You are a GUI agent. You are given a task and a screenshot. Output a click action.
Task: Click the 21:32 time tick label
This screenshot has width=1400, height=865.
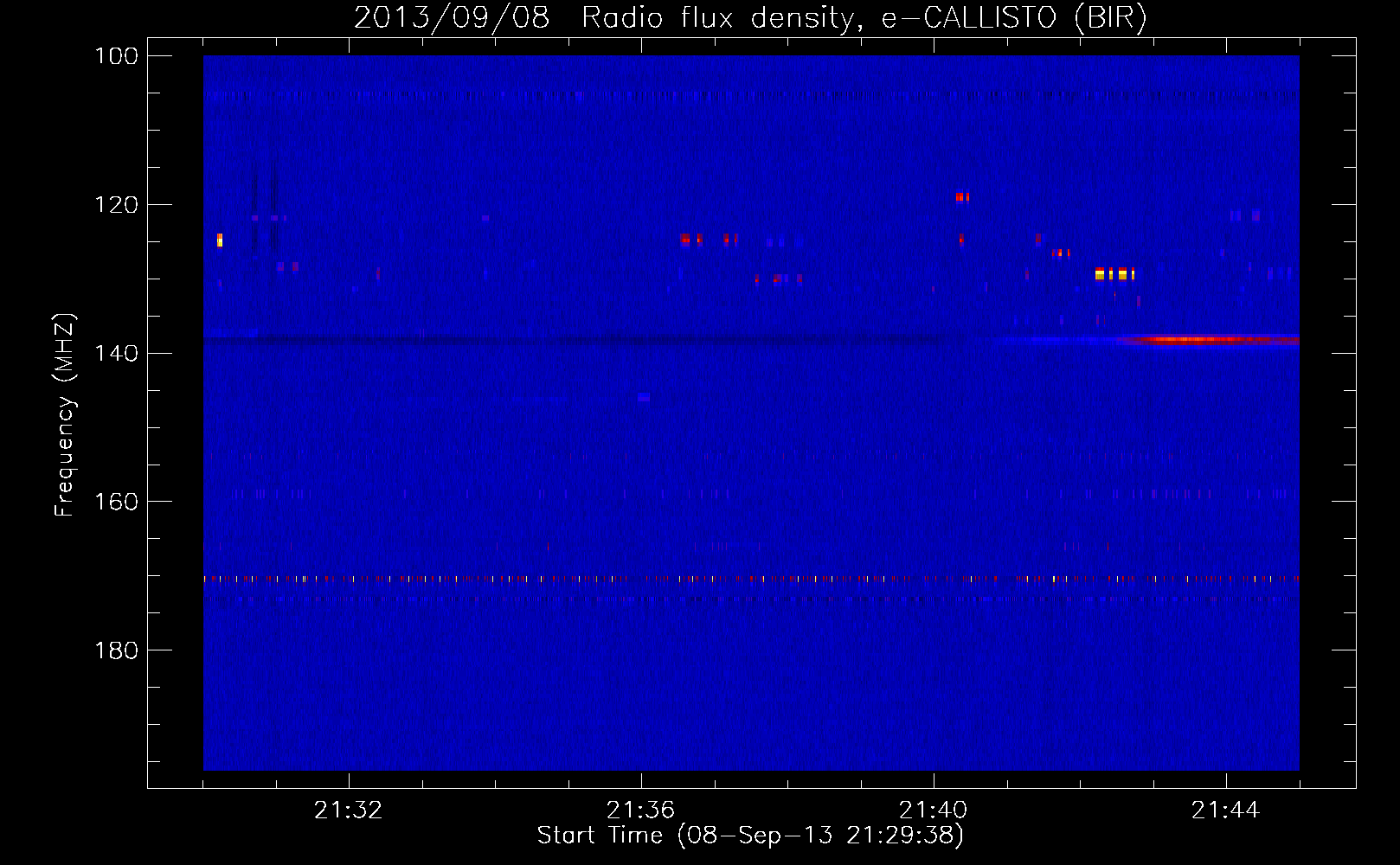click(348, 811)
